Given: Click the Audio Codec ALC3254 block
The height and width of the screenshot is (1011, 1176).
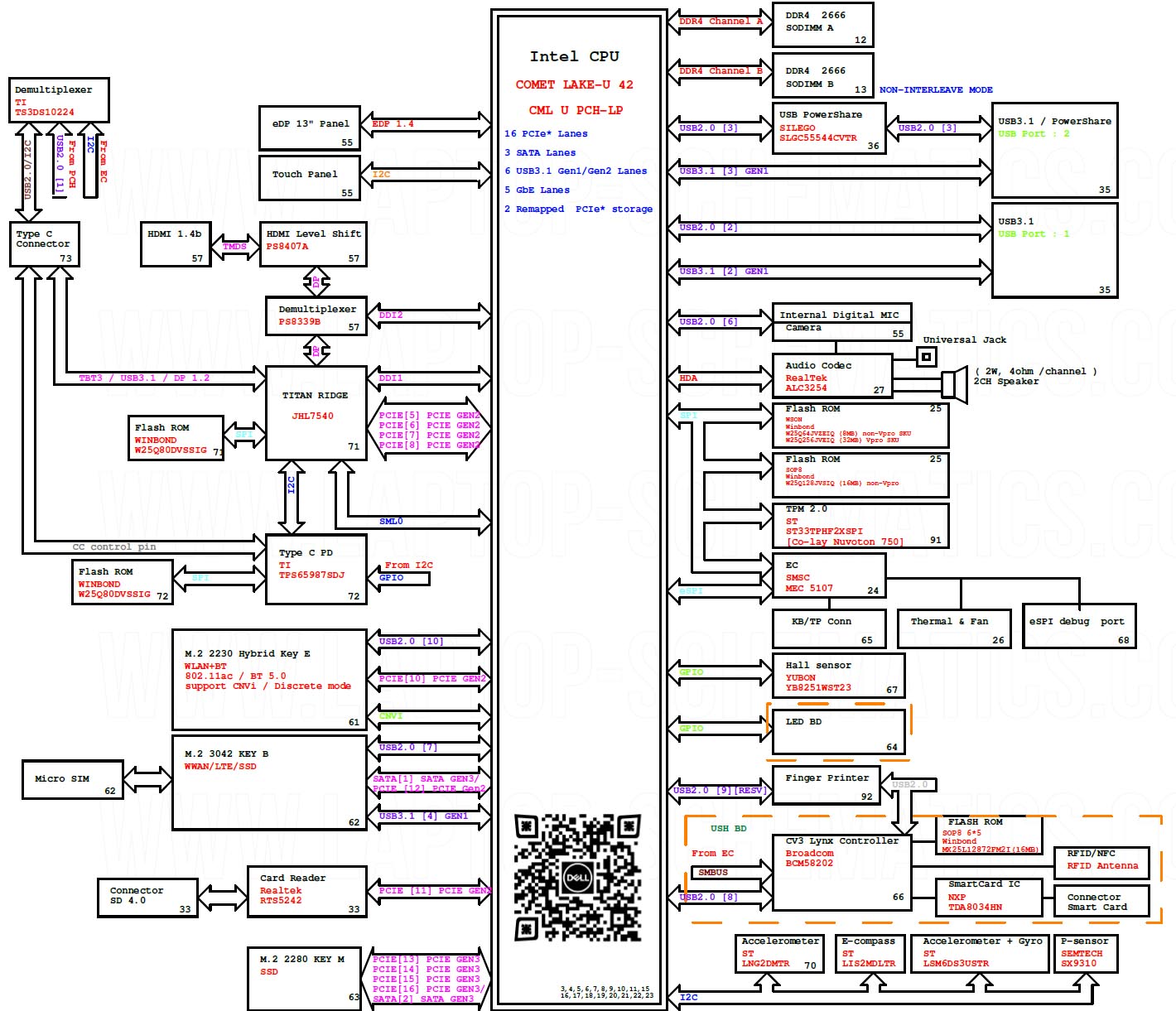Looking at the screenshot, I should [831, 377].
